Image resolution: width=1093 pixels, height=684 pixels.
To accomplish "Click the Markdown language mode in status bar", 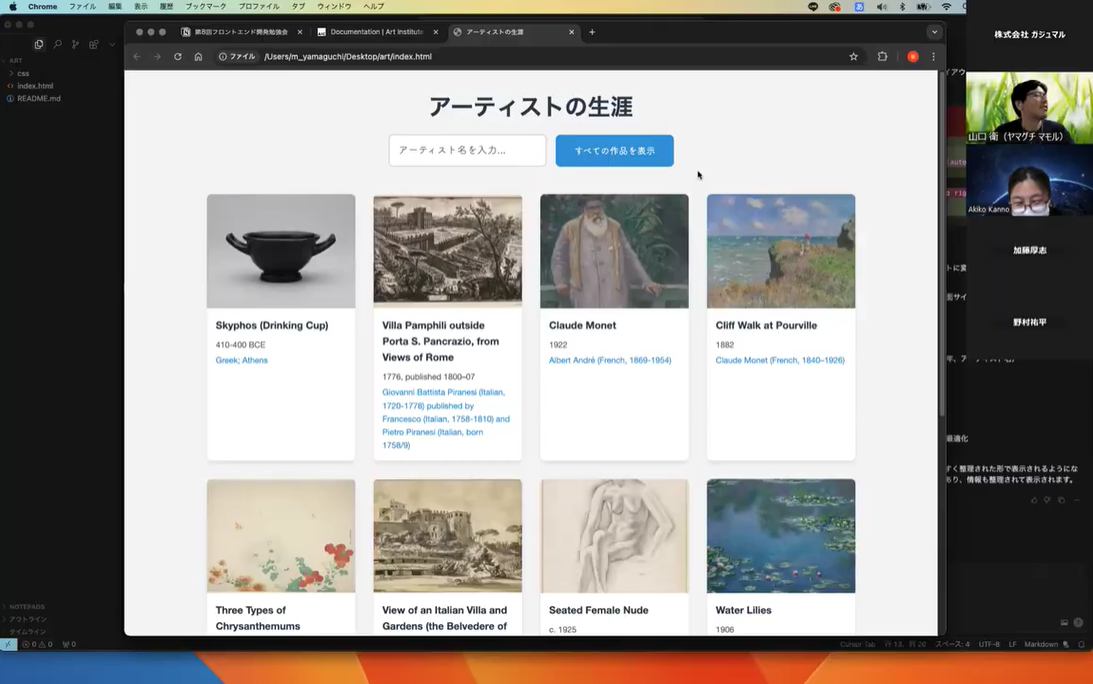I will pyautogui.click(x=1041, y=644).
